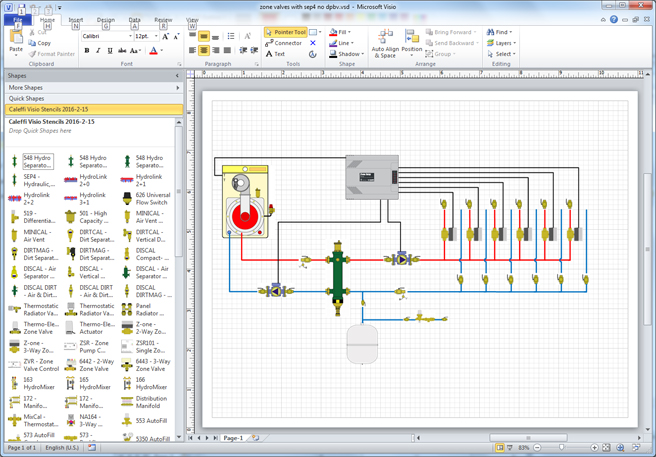Screen dimensions: 656x457
Task: Click the Group button
Action: click(x=440, y=54)
